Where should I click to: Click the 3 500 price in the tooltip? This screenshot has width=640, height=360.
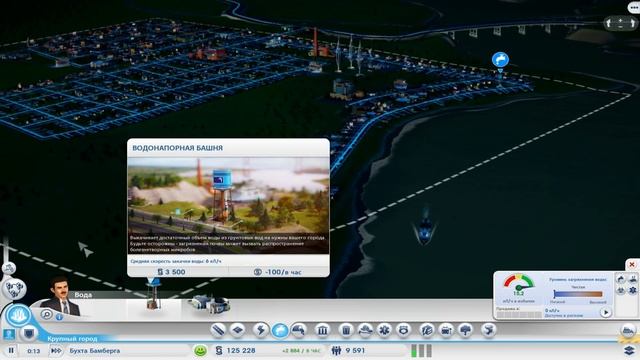pyautogui.click(x=171, y=272)
